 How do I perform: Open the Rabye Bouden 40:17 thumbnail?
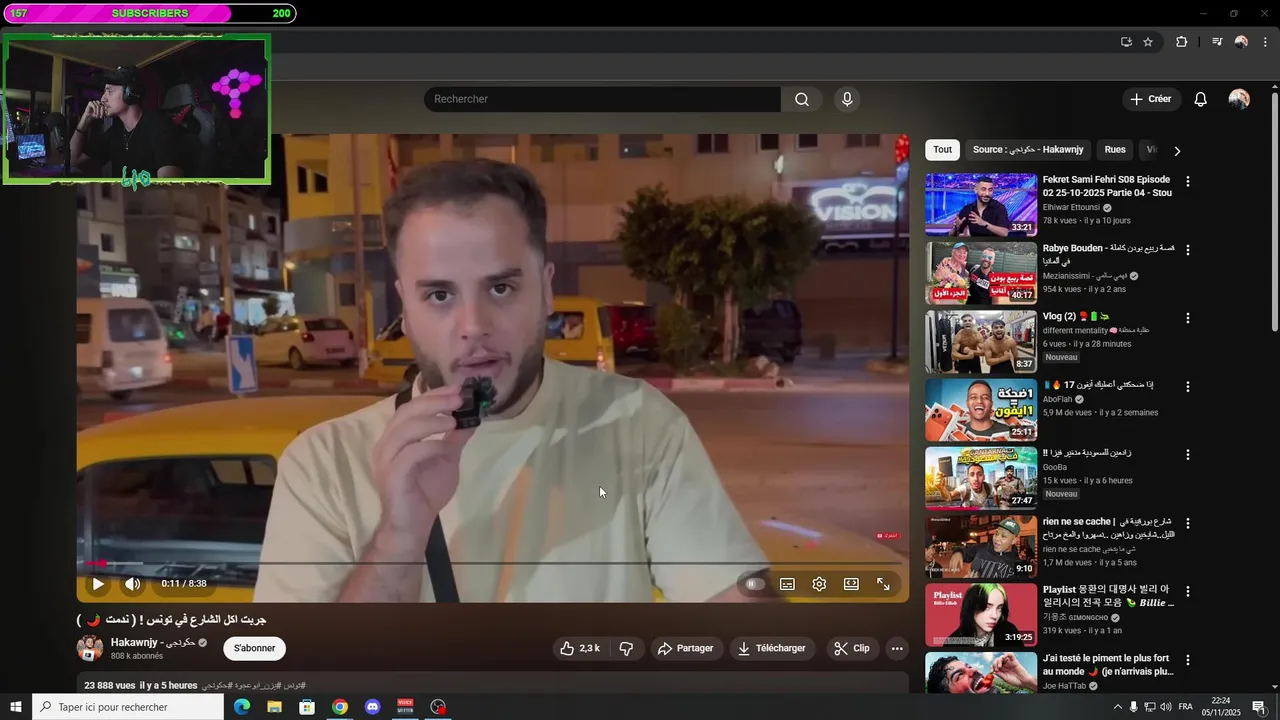pos(981,272)
